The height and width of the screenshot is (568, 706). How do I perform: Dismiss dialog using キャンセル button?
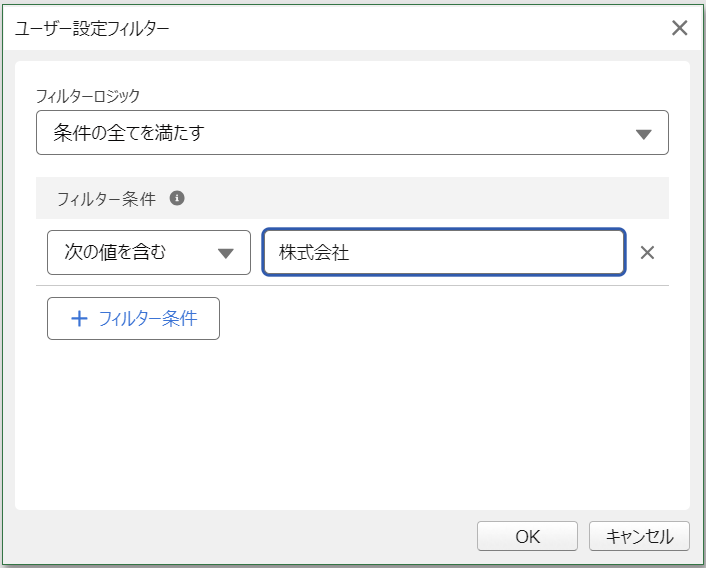click(639, 536)
